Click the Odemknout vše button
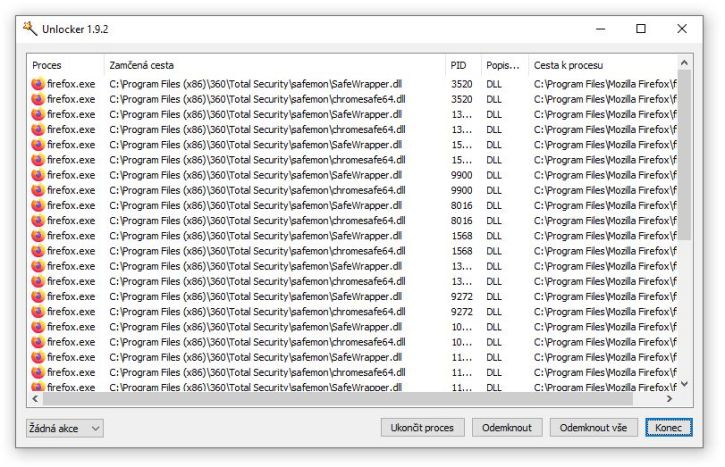Viewport: 725px width, 467px height. [x=594, y=428]
